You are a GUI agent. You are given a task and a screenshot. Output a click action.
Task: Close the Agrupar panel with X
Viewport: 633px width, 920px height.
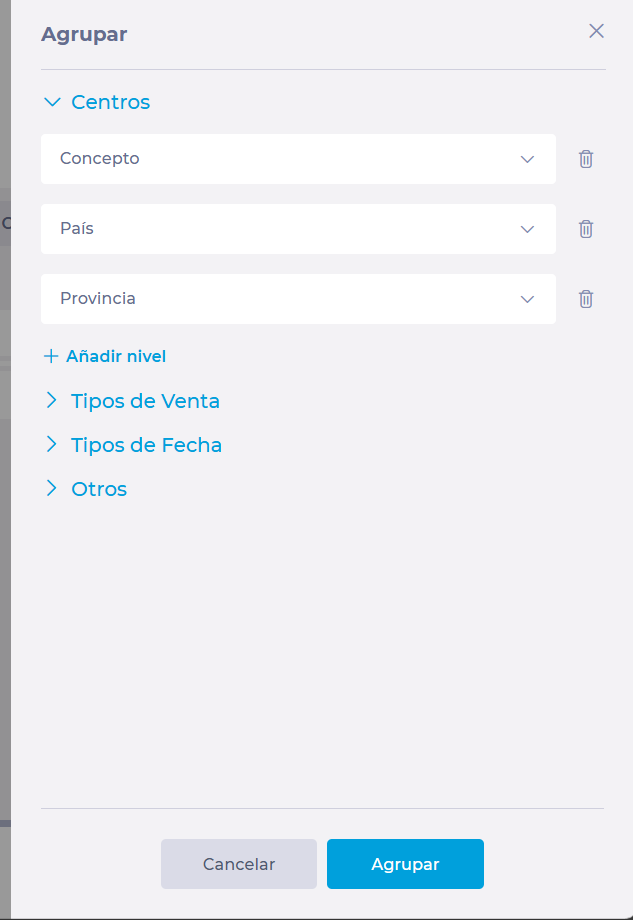[x=596, y=31]
